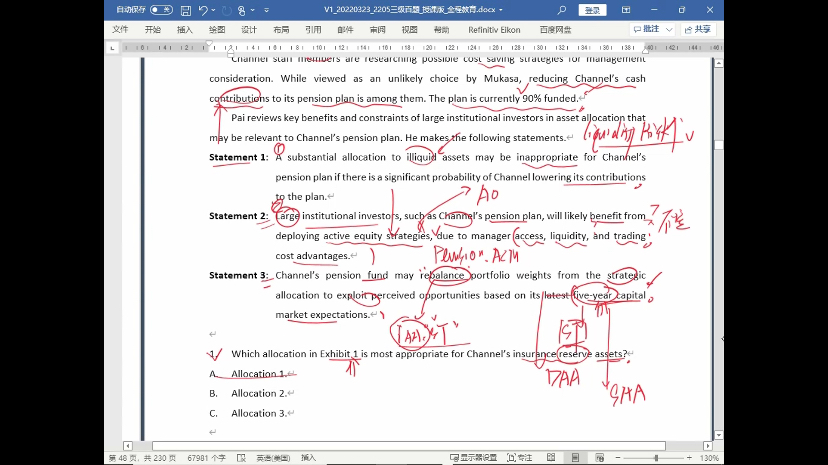The image size is (828, 465).
Task: Click the 共享 share button
Action: point(700,30)
